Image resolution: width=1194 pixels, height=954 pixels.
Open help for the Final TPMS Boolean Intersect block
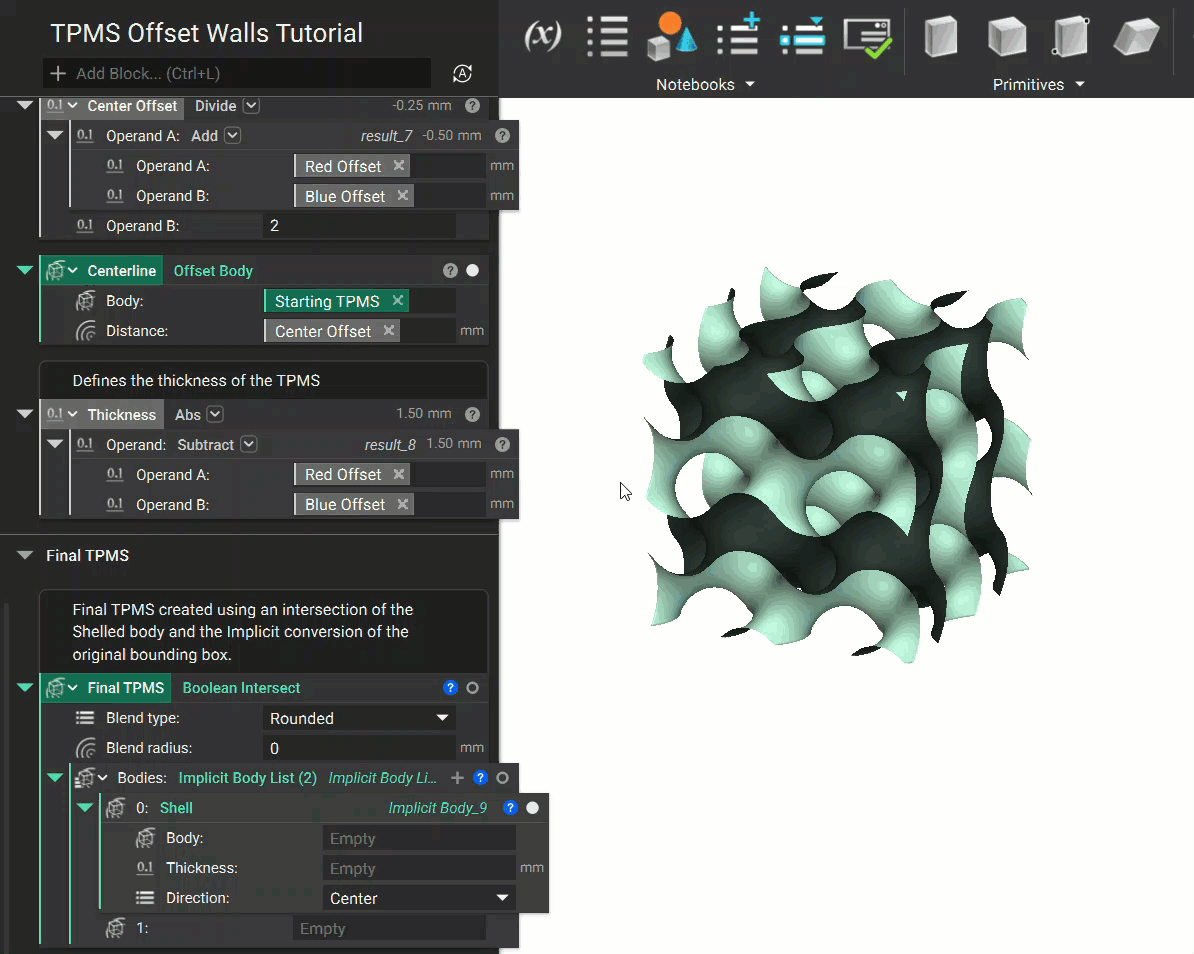coord(450,688)
